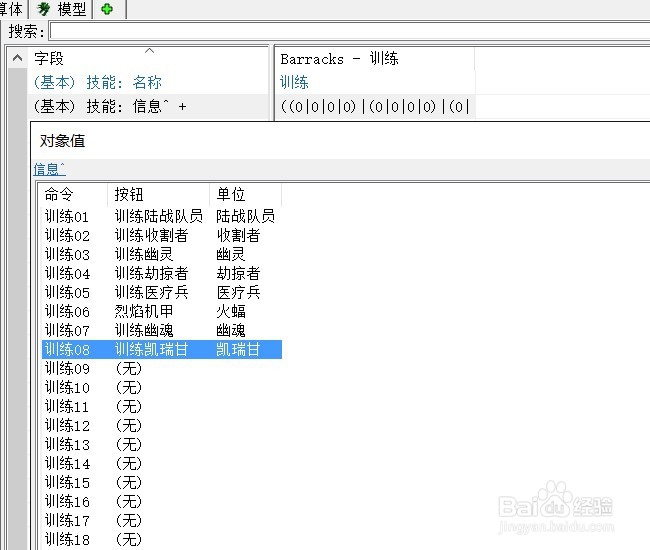This screenshot has width=650, height=550.
Task: Select the 收割者 unit cell
Action: [x=238, y=235]
